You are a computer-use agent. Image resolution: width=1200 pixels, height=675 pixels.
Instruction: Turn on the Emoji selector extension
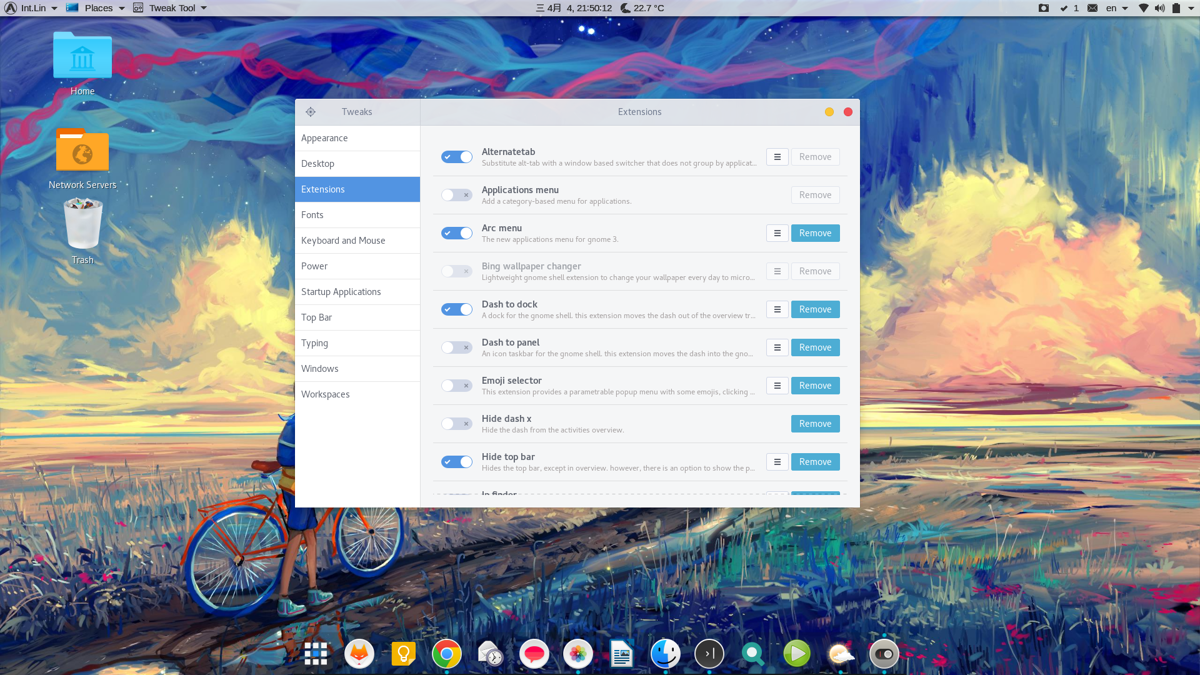coord(457,385)
